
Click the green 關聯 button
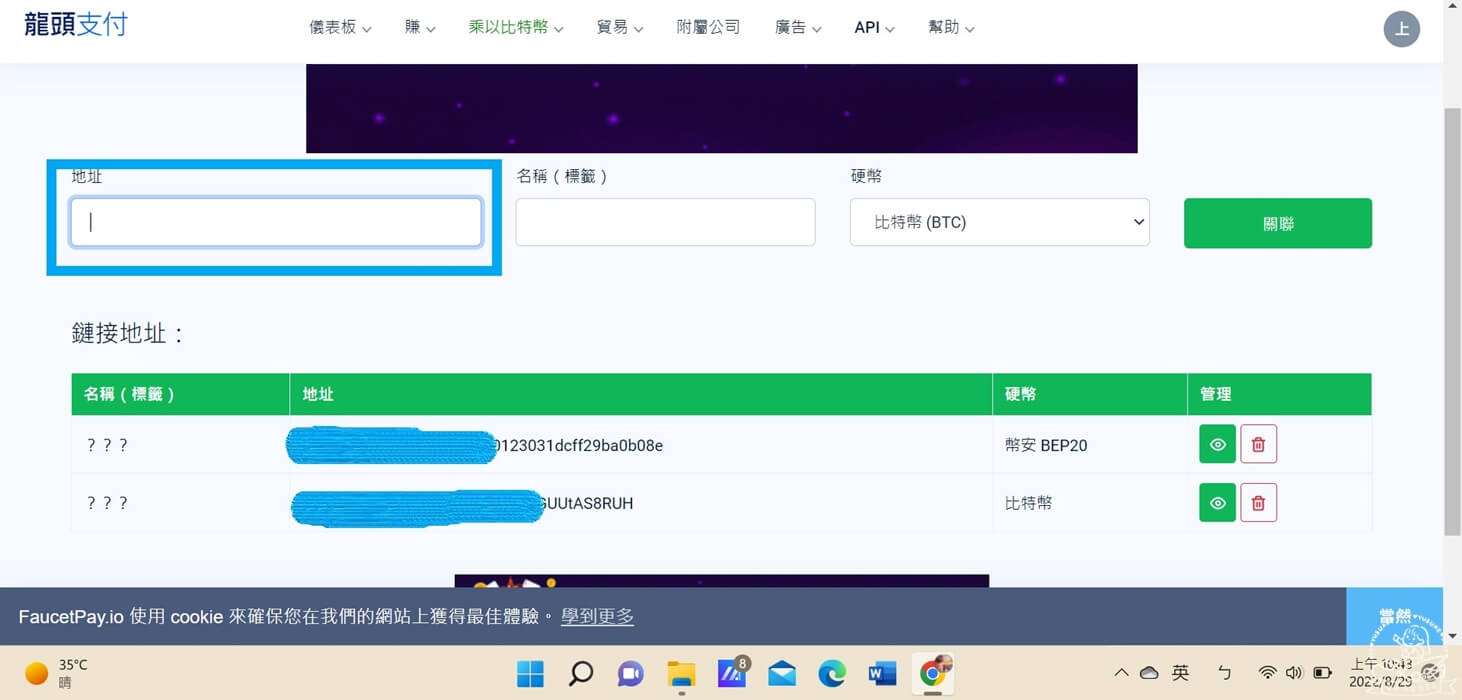pos(1277,223)
